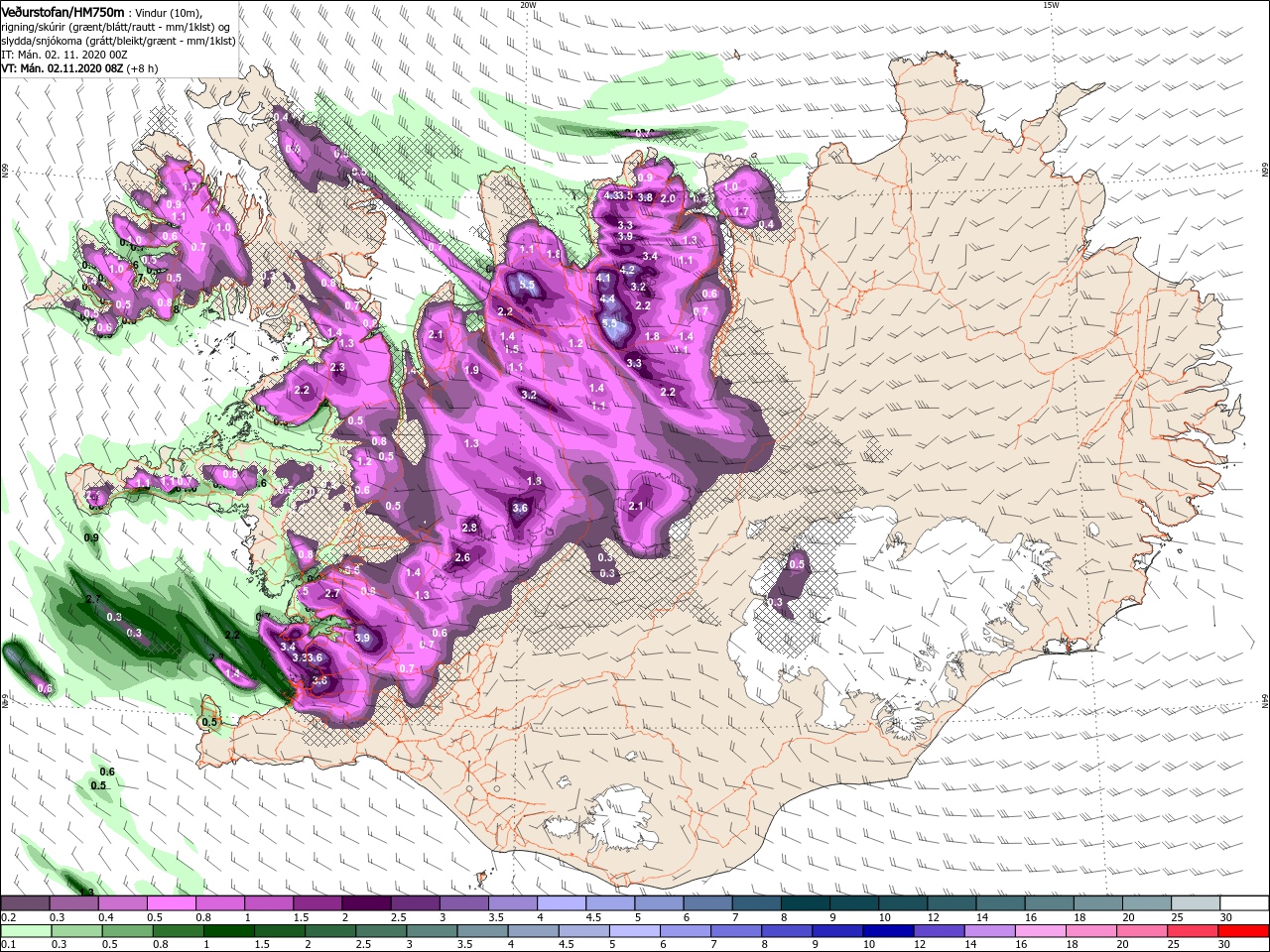Image resolution: width=1270 pixels, height=952 pixels.
Task: Select the dark mauve 0.2 swatch on snow scale
Action: (x=25, y=902)
